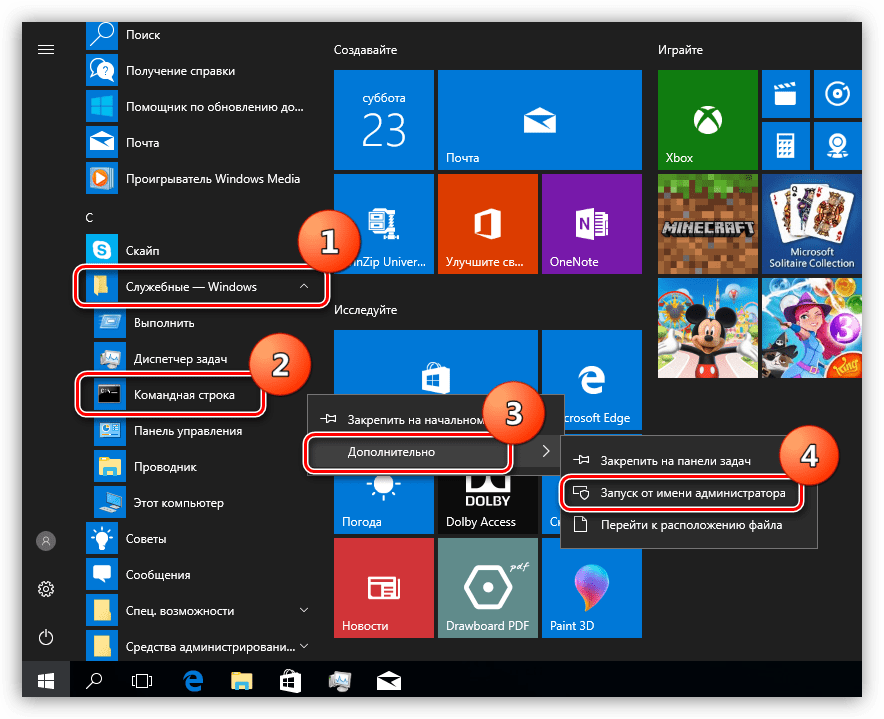Open the Settings gear icon
The image size is (884, 719).
[46, 588]
